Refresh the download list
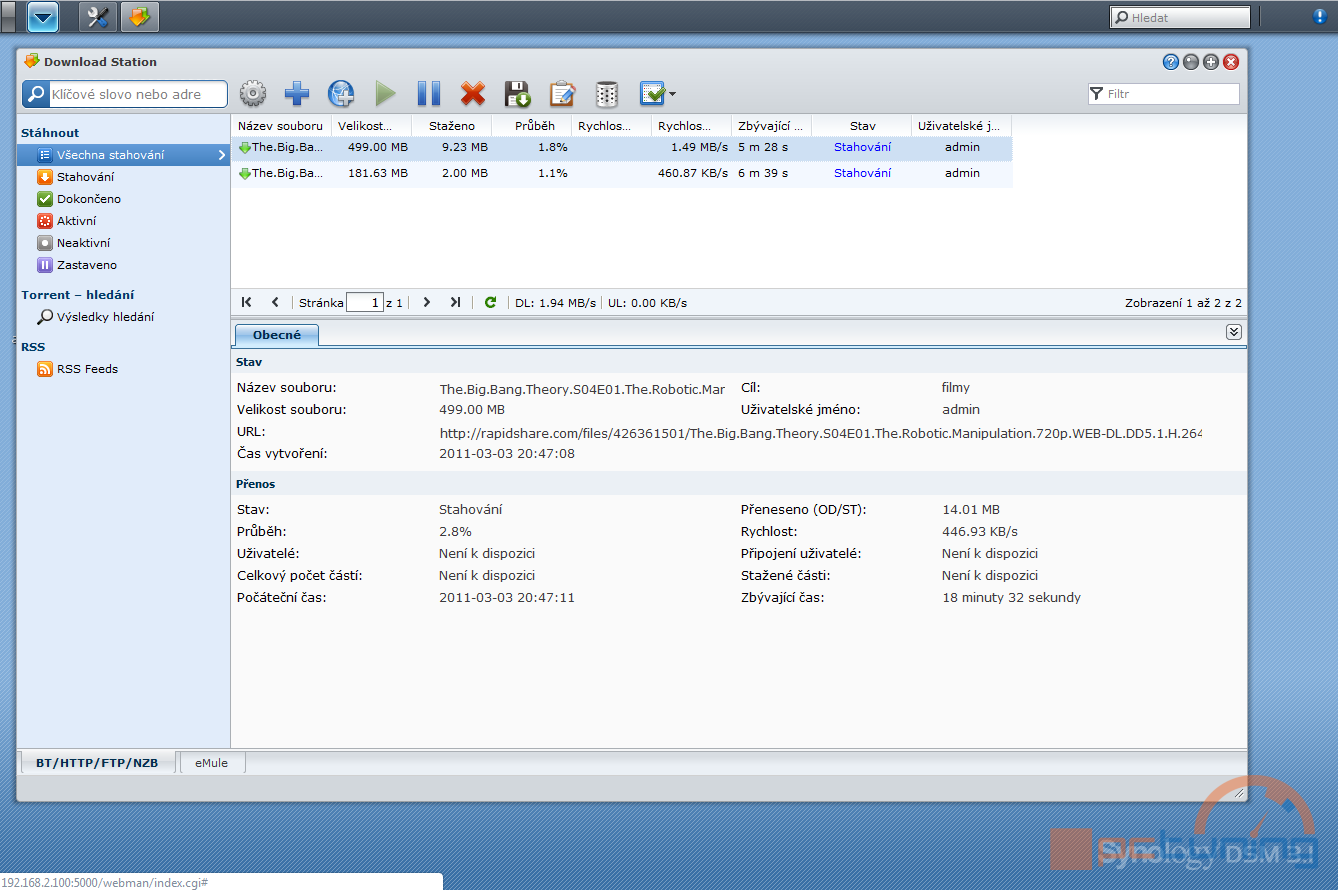 (490, 302)
